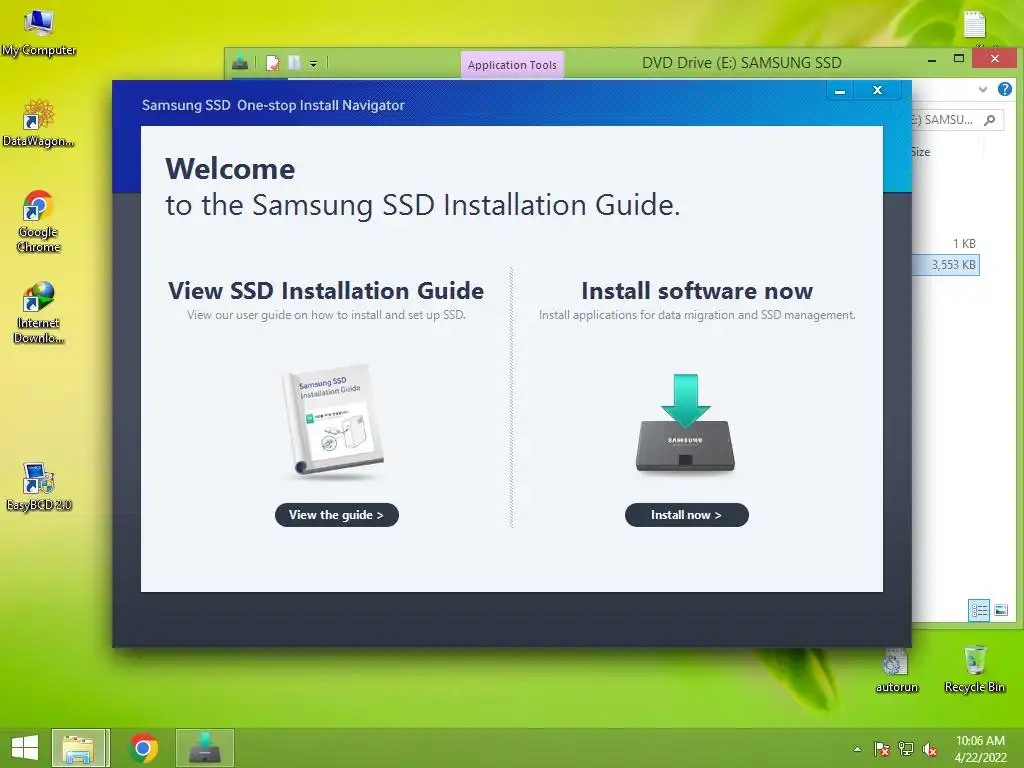Select Google Chrome desktop shortcut
This screenshot has height=768, width=1024.
pyautogui.click(x=39, y=221)
